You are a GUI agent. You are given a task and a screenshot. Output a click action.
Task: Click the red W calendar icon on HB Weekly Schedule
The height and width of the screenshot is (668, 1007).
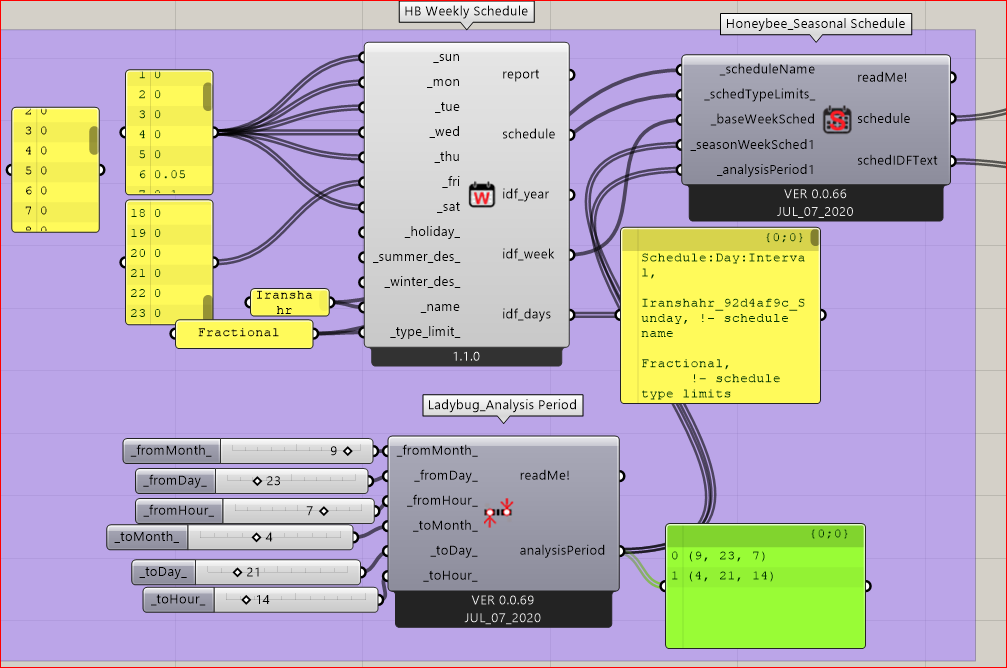482,195
